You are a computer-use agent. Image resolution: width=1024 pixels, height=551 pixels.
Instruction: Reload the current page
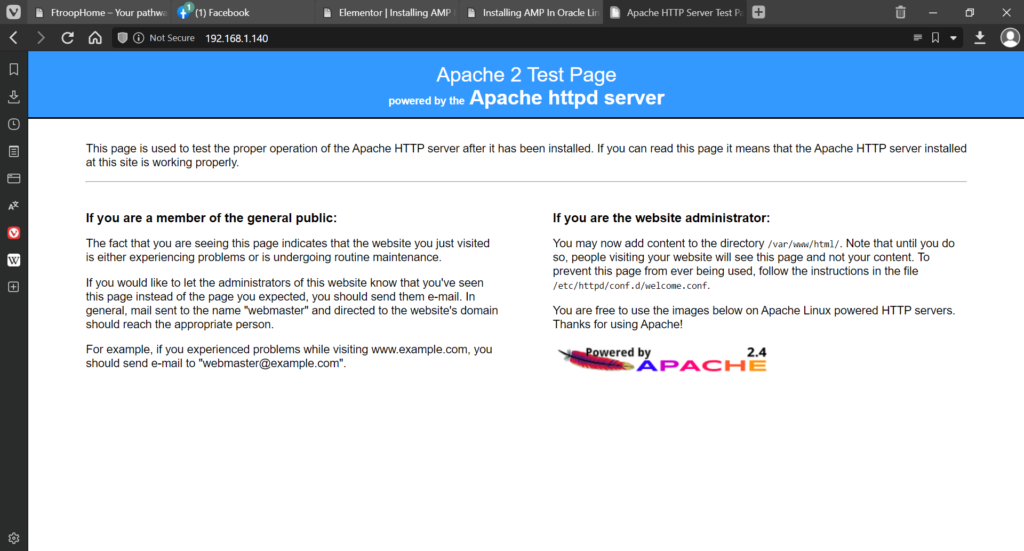[x=67, y=38]
